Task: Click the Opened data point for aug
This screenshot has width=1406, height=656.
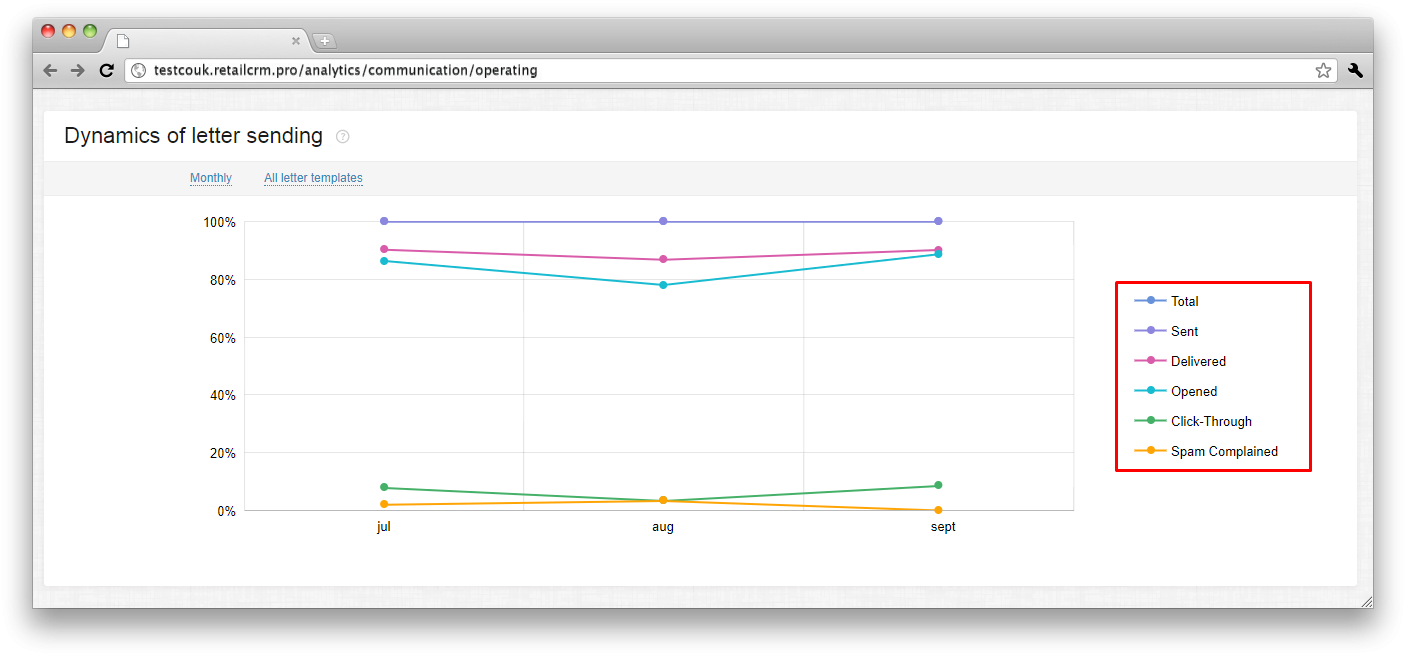Action: pyautogui.click(x=663, y=285)
